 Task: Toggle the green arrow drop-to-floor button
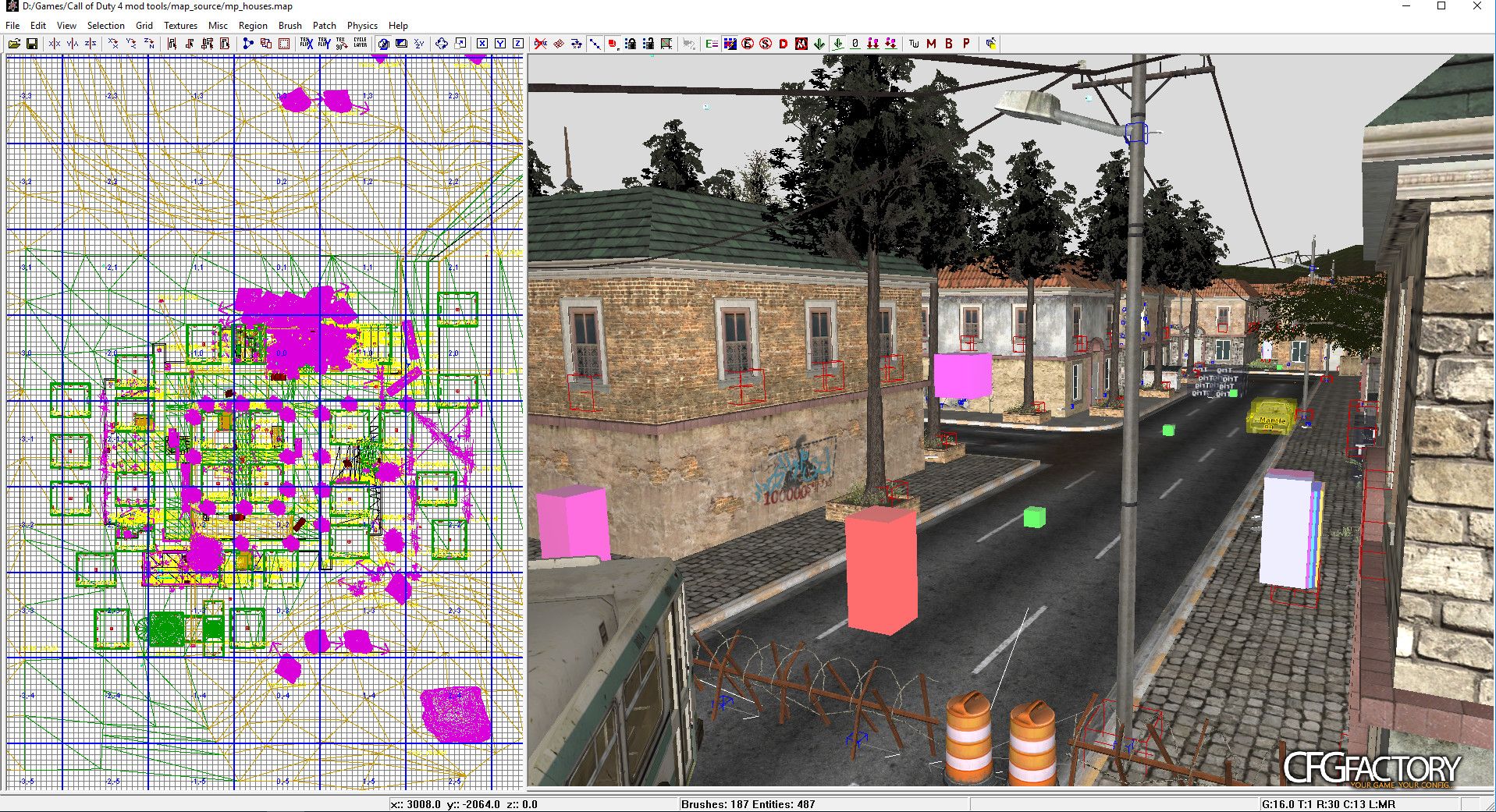[x=837, y=44]
